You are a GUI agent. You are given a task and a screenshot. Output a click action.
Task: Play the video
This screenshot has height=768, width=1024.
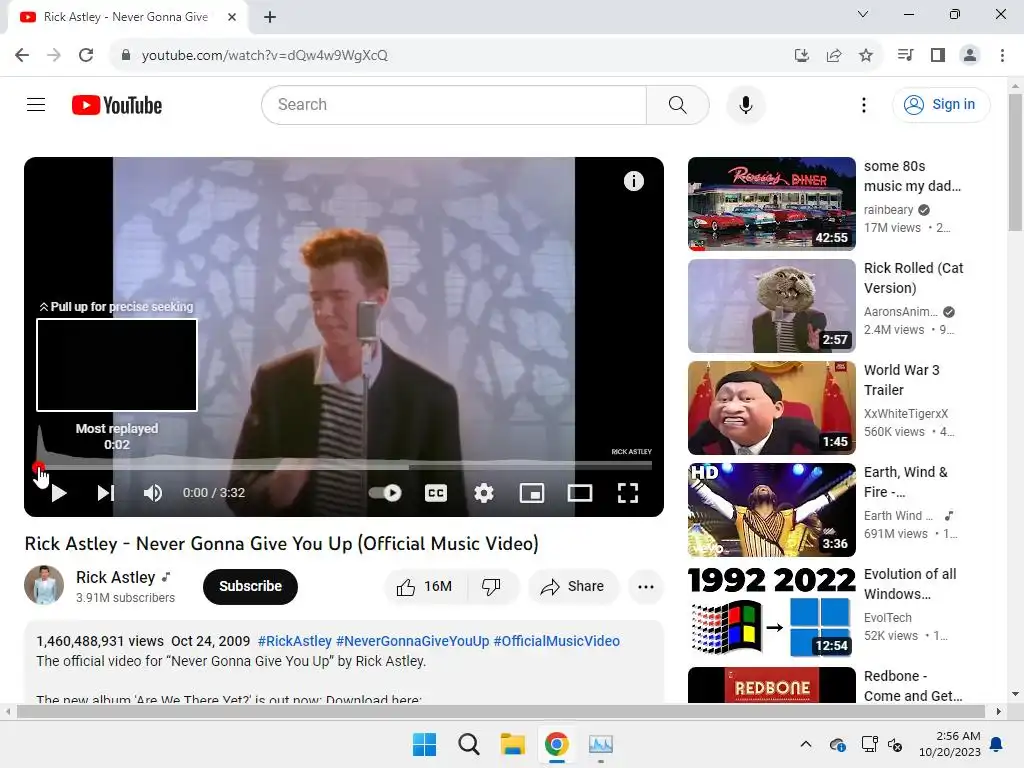tap(59, 493)
